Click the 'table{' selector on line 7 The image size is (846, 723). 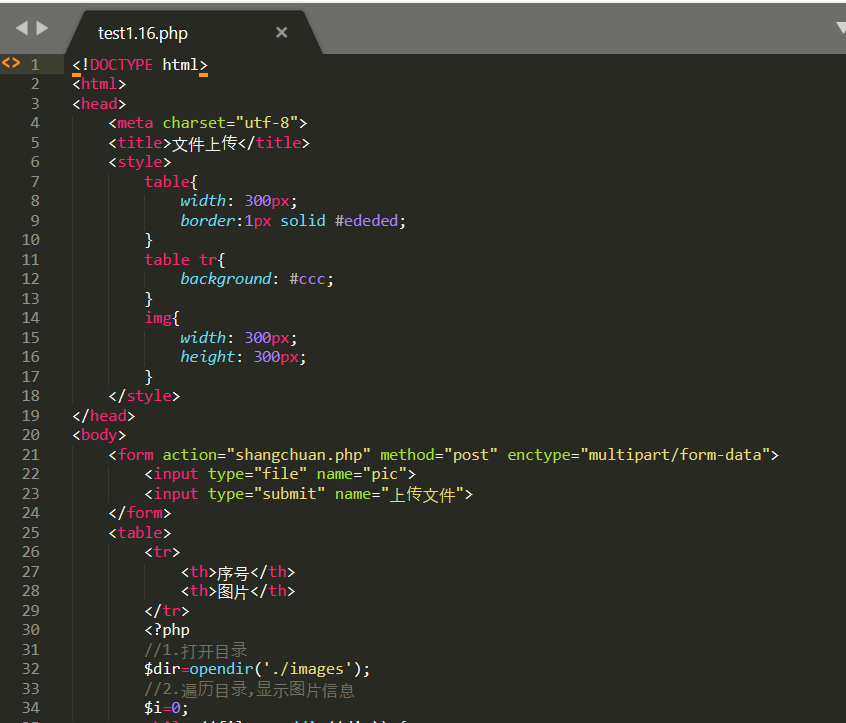pyautogui.click(x=171, y=182)
